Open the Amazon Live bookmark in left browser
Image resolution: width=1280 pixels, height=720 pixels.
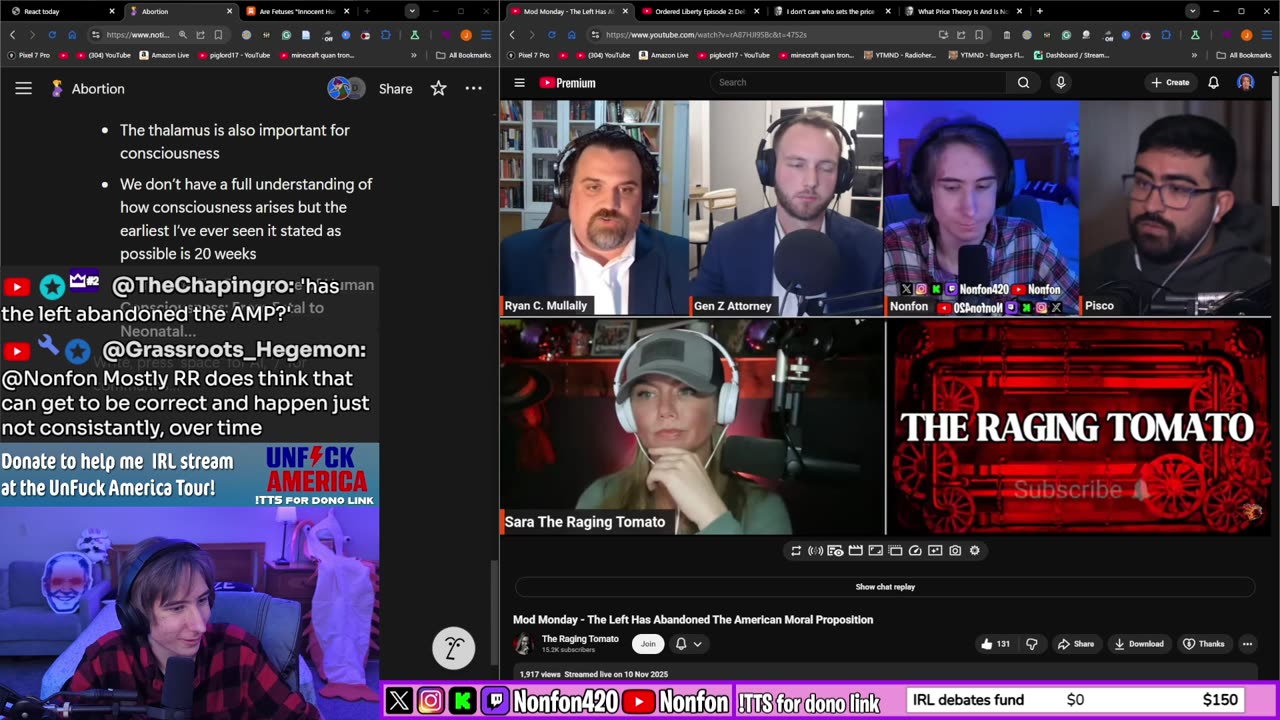164,55
